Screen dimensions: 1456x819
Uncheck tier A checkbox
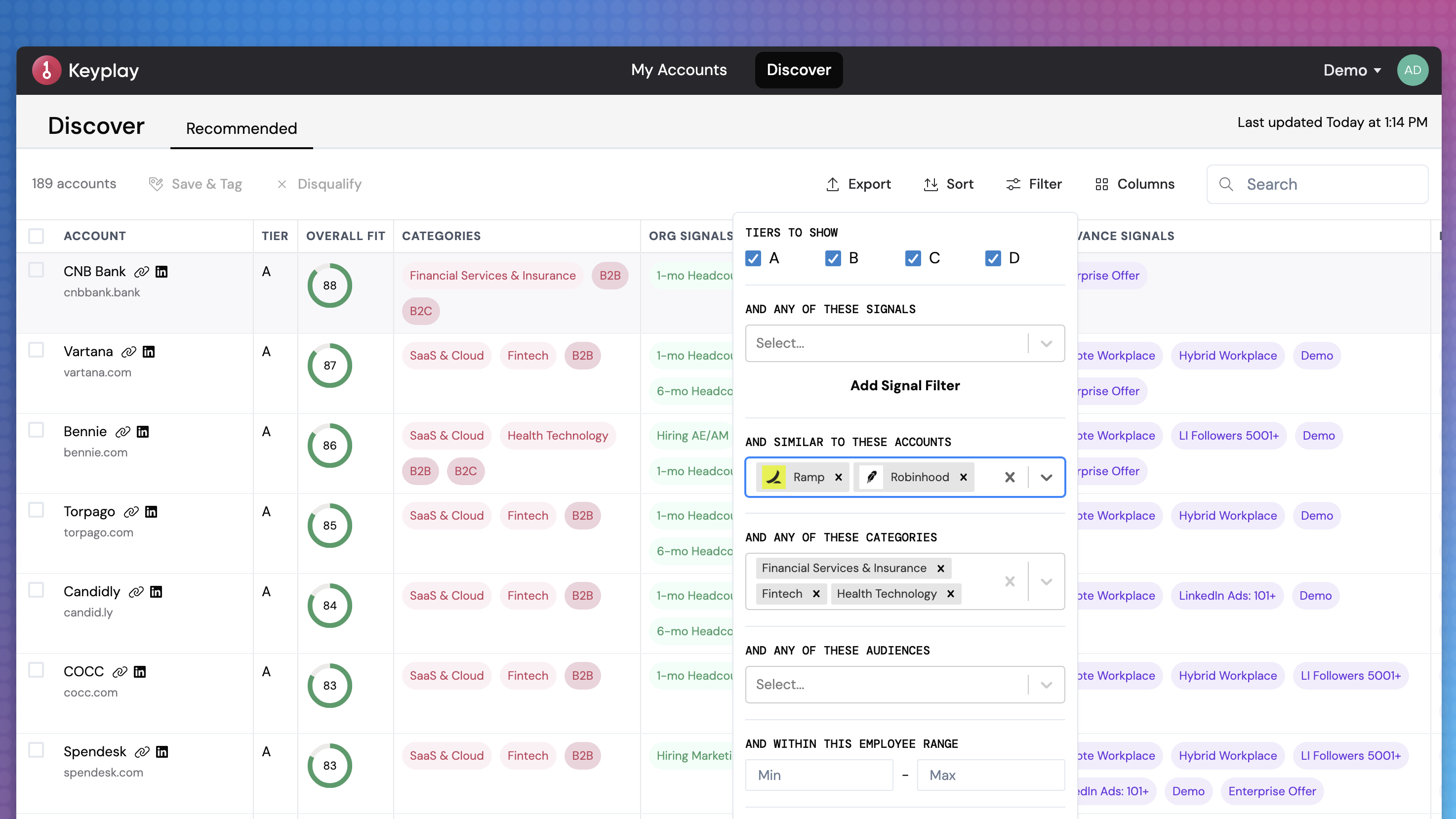click(753, 258)
